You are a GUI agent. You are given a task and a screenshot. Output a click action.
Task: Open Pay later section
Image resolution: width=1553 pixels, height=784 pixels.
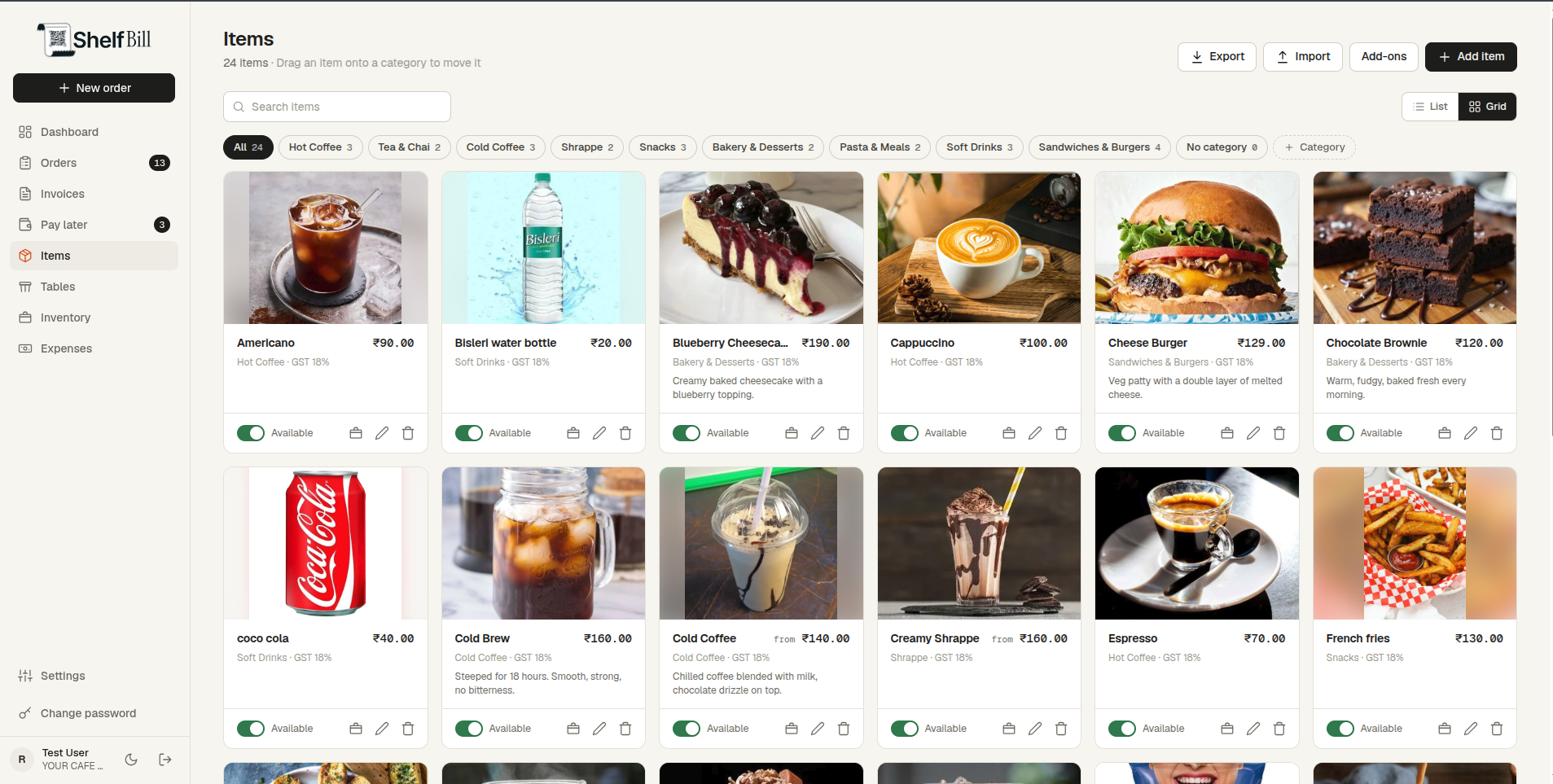coord(94,225)
